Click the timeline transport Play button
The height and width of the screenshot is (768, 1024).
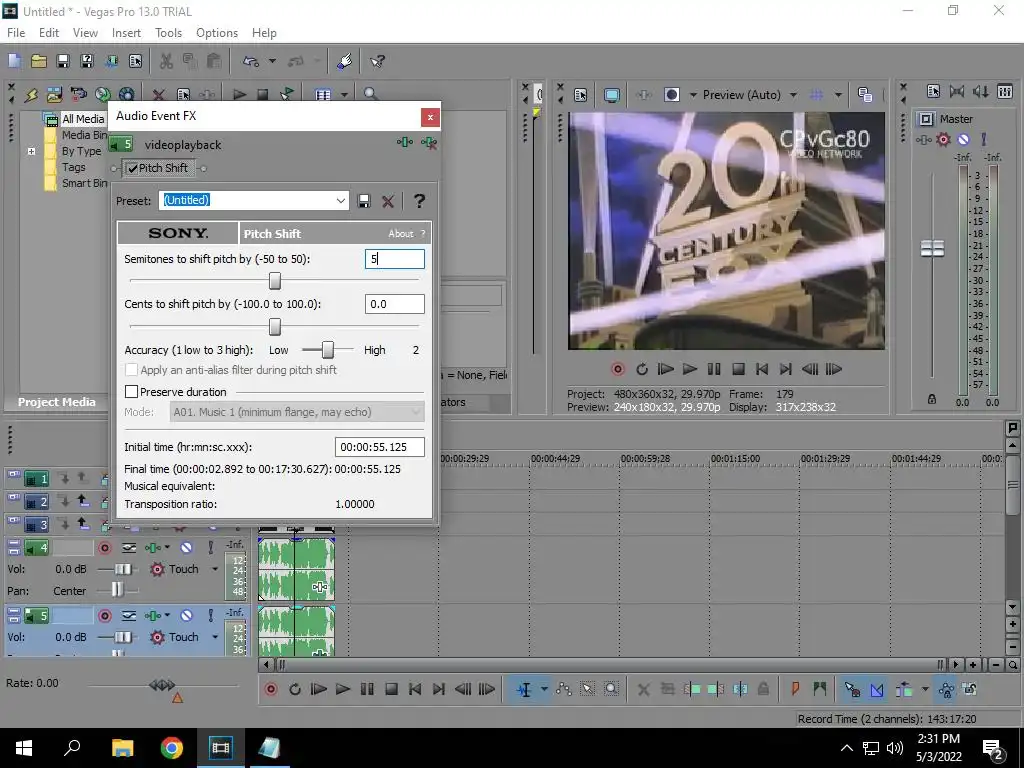pos(343,690)
